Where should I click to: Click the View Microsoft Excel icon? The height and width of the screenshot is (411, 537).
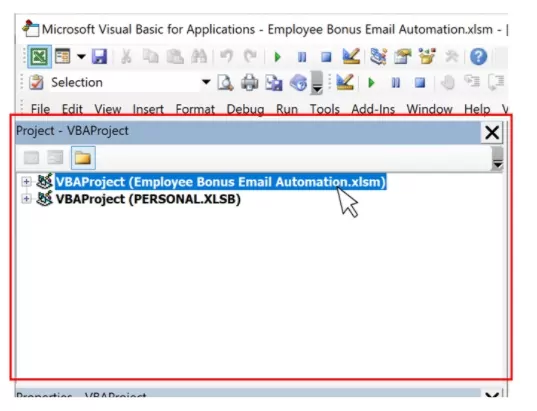(39, 56)
